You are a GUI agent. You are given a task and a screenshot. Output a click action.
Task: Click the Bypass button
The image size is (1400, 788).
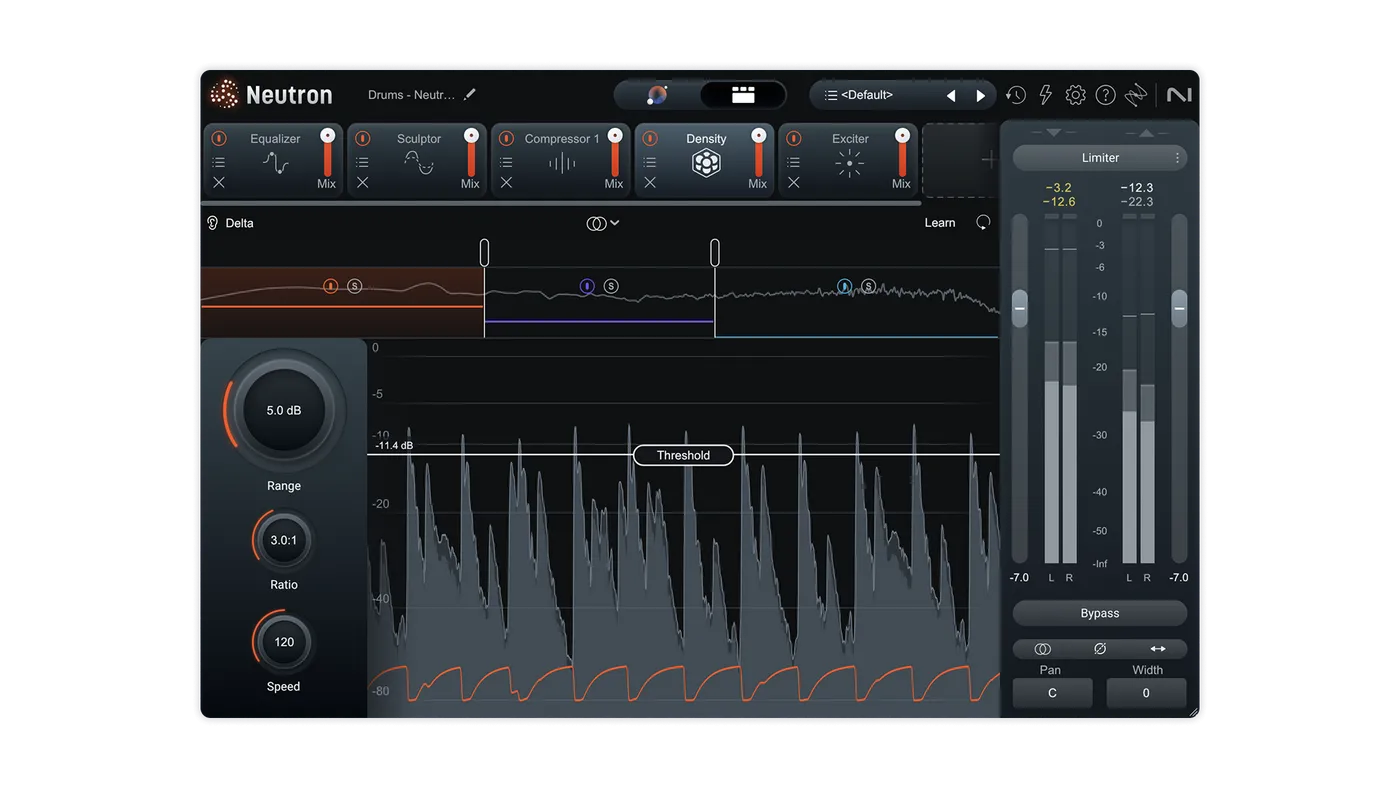1100,613
